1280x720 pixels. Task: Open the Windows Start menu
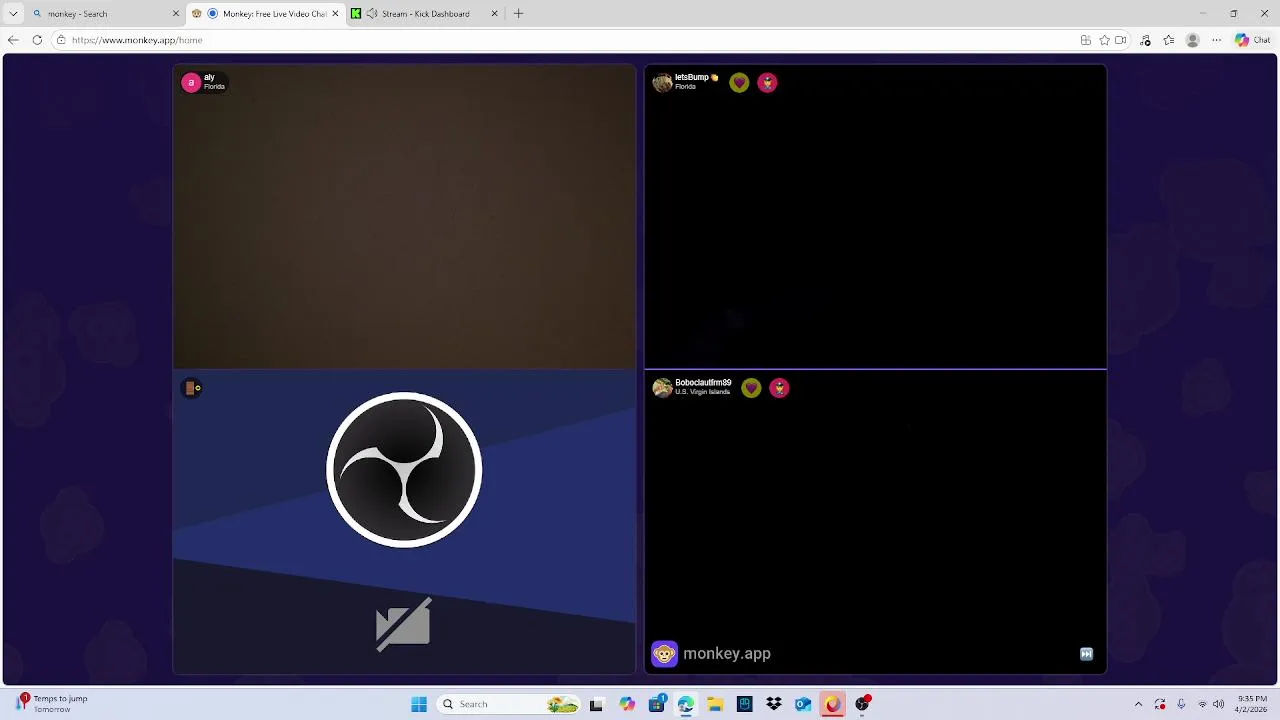click(419, 704)
